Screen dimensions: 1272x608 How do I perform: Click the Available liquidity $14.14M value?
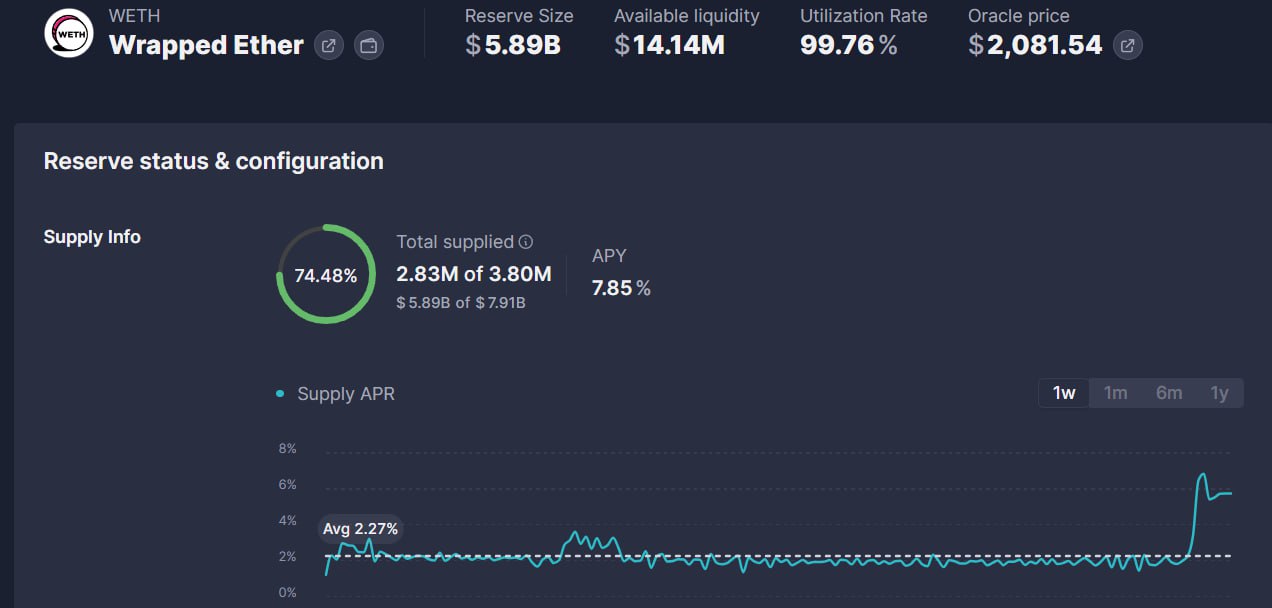point(669,45)
